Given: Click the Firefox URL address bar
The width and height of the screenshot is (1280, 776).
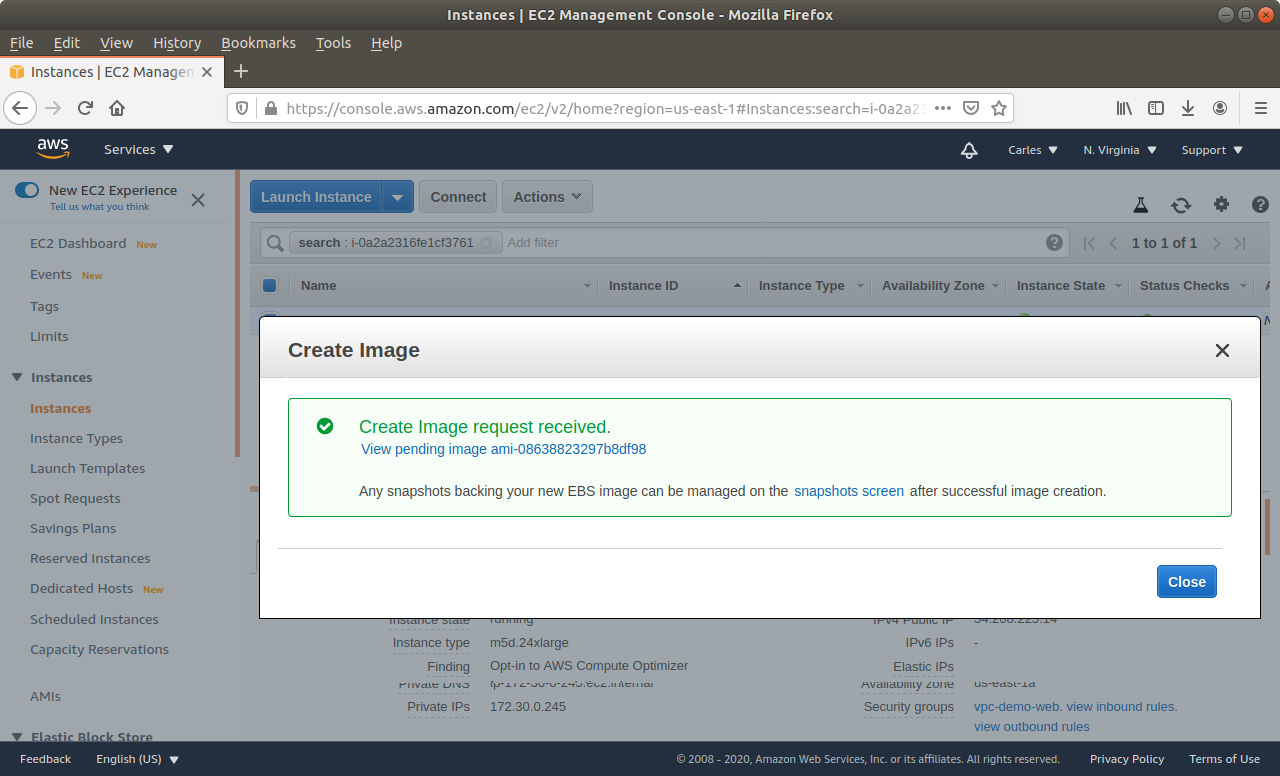Looking at the screenshot, I should [605, 108].
